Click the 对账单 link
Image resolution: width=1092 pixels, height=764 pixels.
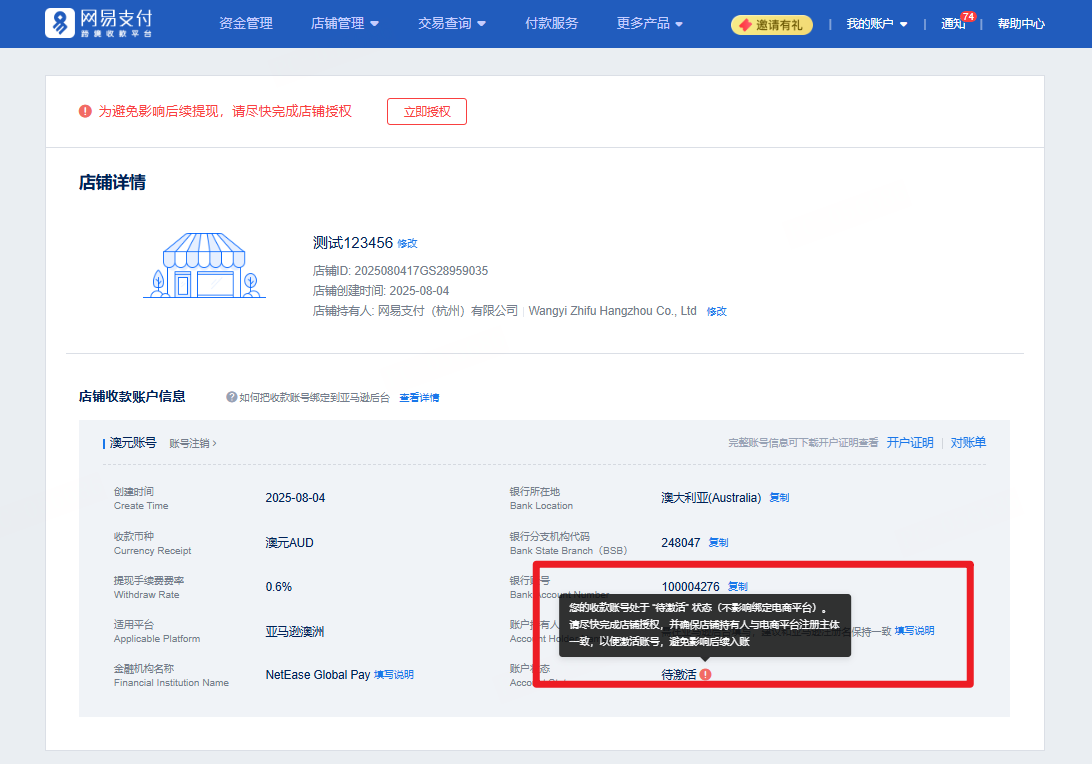(967, 441)
